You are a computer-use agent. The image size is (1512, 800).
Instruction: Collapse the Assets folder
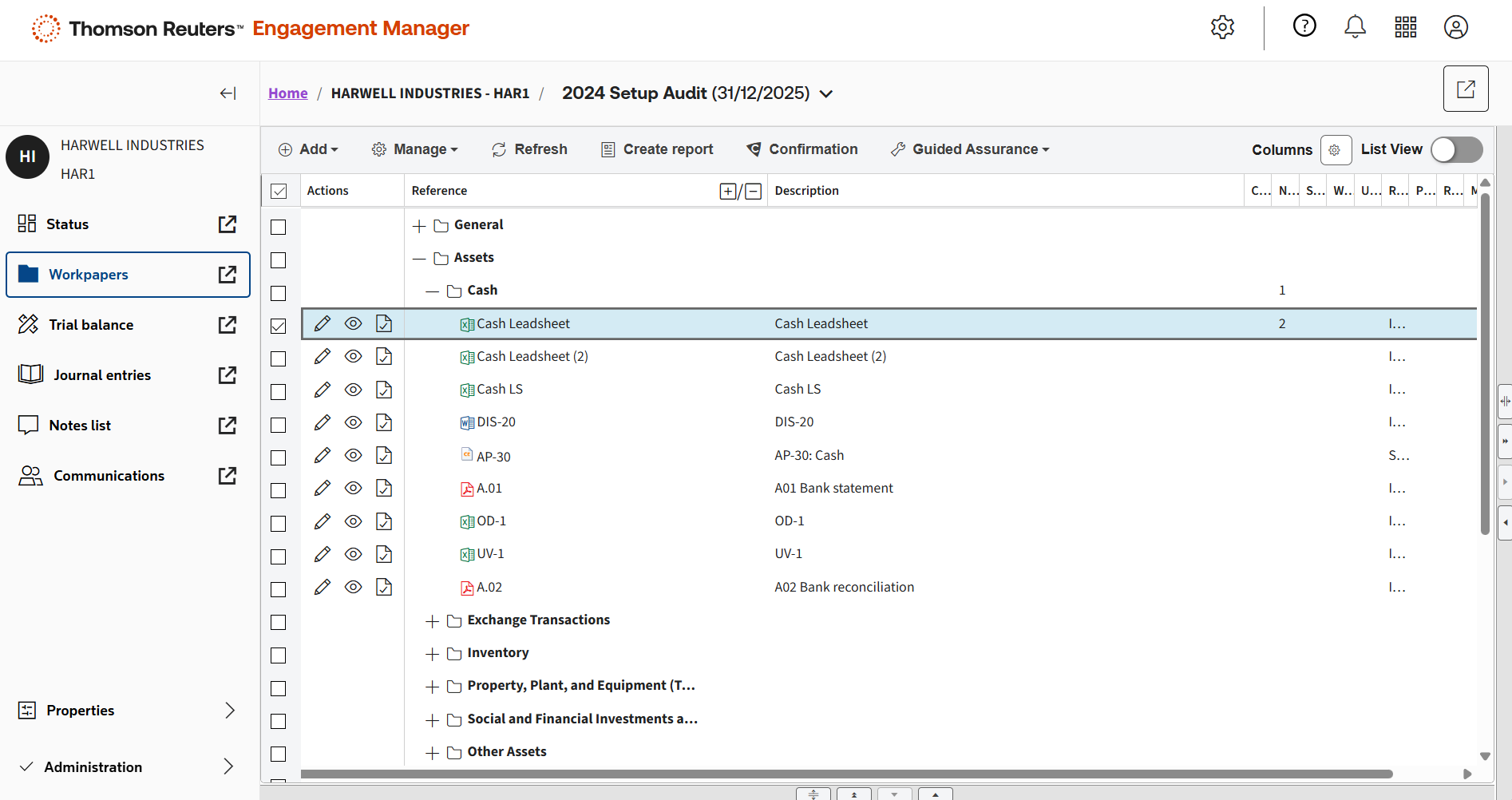419,259
